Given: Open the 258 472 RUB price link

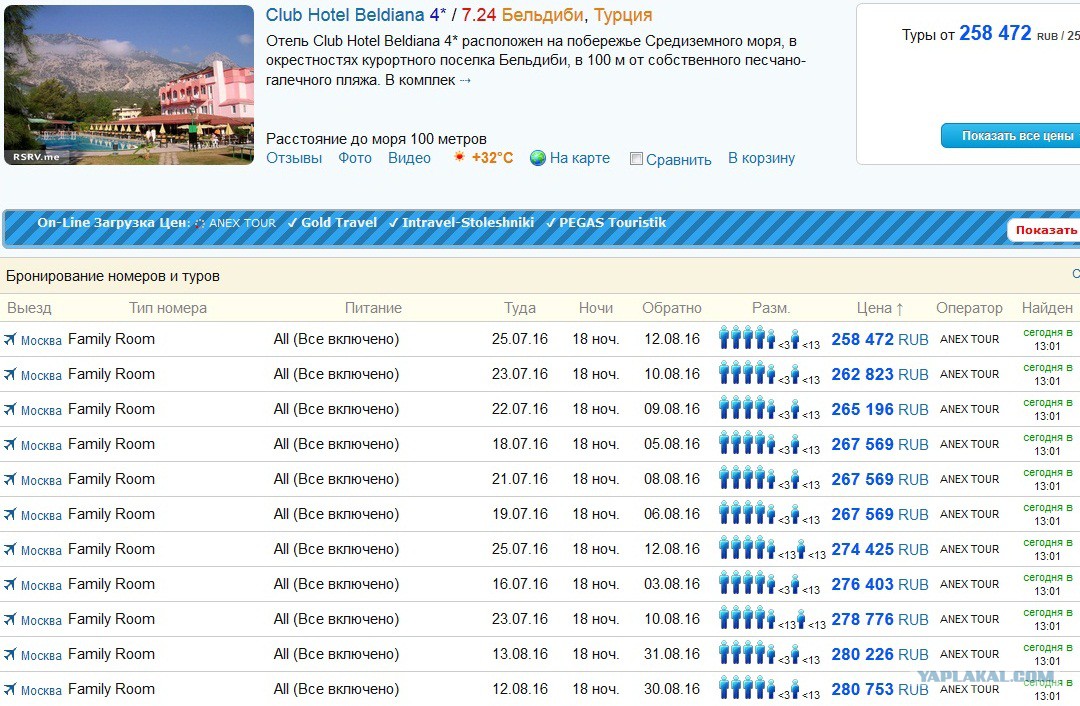Looking at the screenshot, I should click(x=880, y=340).
